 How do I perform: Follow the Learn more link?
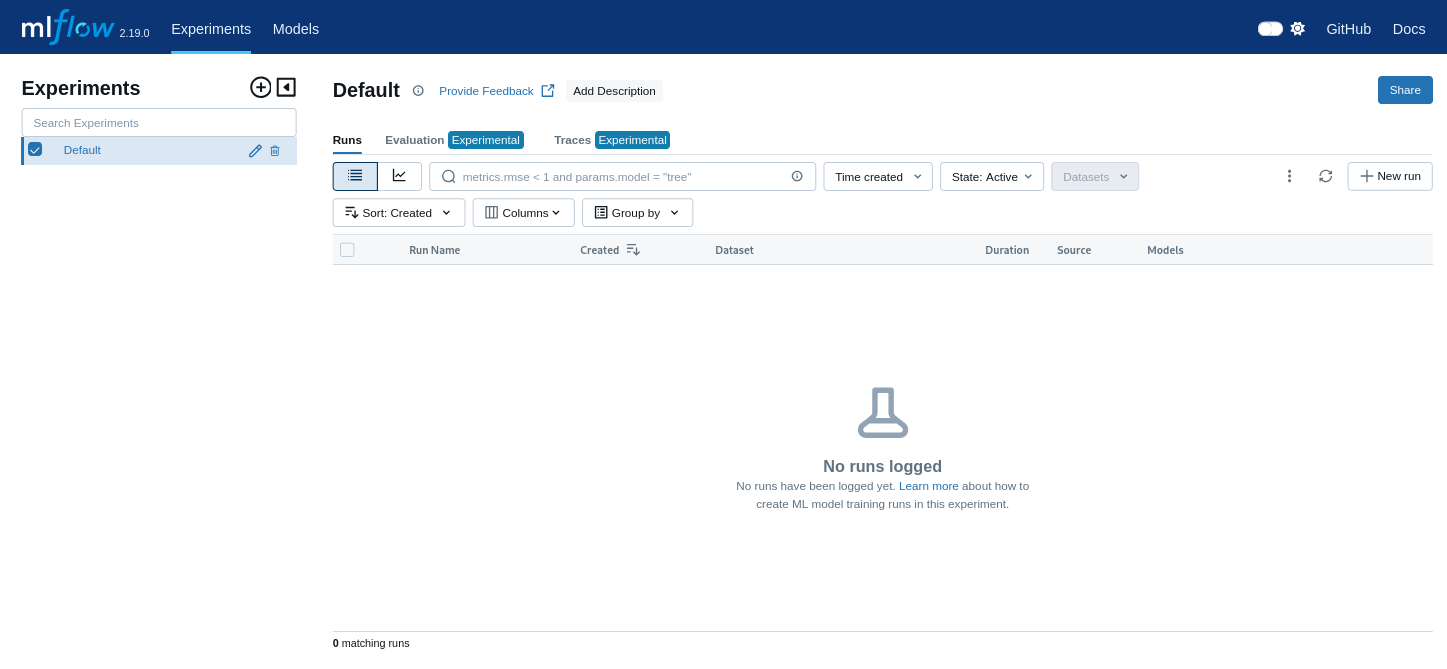[x=928, y=486]
